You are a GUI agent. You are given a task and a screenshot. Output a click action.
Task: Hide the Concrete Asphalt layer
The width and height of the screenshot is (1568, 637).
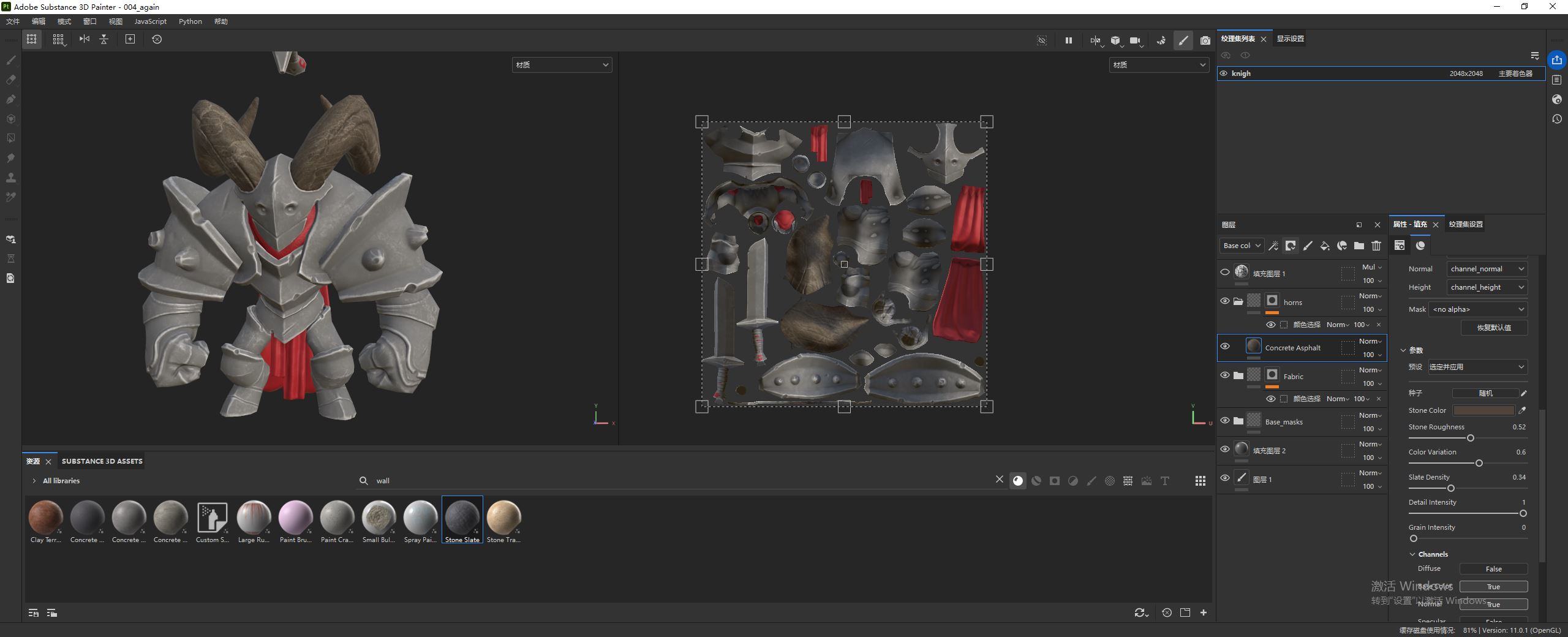[x=1224, y=347]
